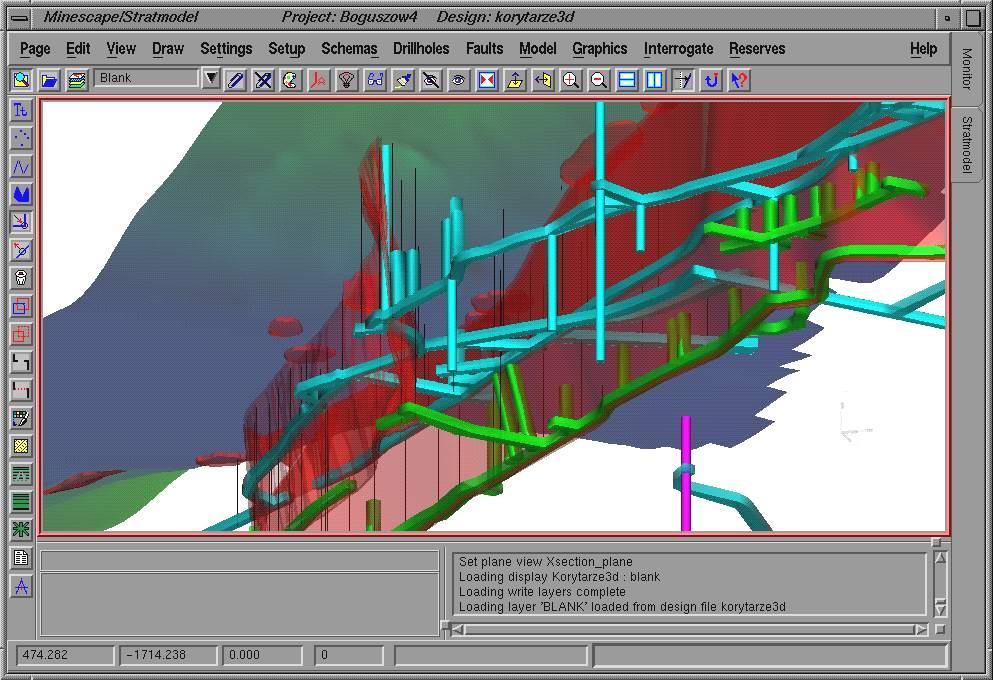The image size is (993, 680).
Task: Click the blue compass divider tool
Action: click(x=21, y=586)
